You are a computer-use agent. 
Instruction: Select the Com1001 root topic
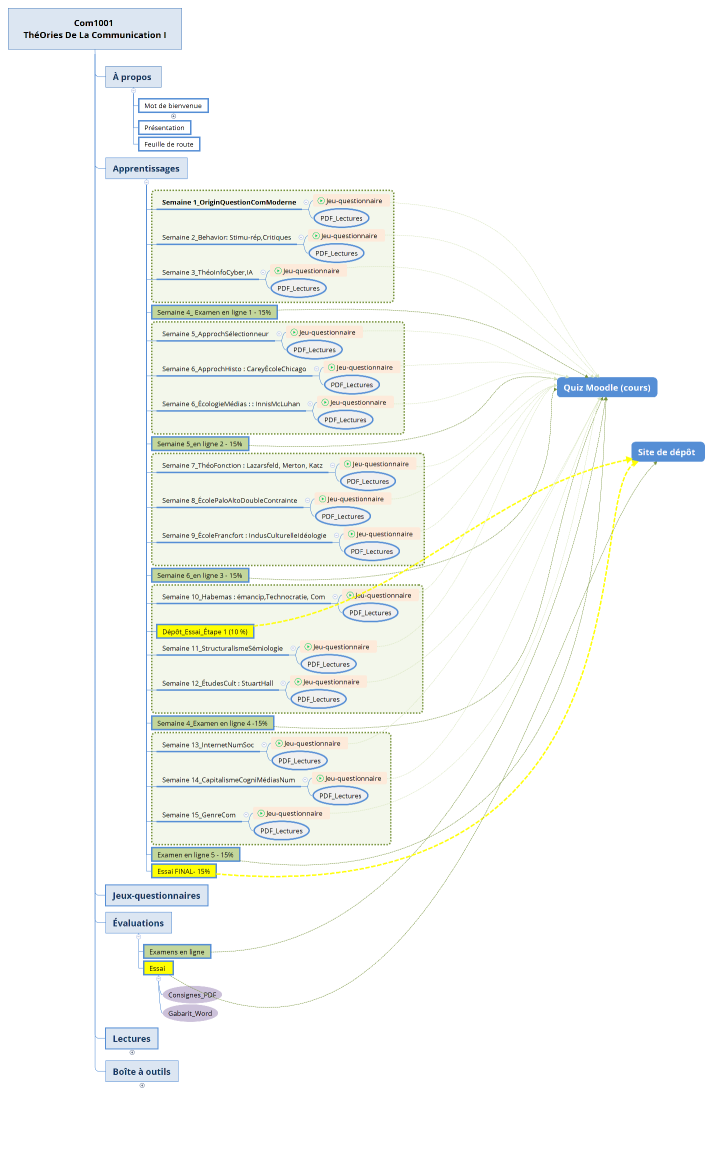(95, 29)
